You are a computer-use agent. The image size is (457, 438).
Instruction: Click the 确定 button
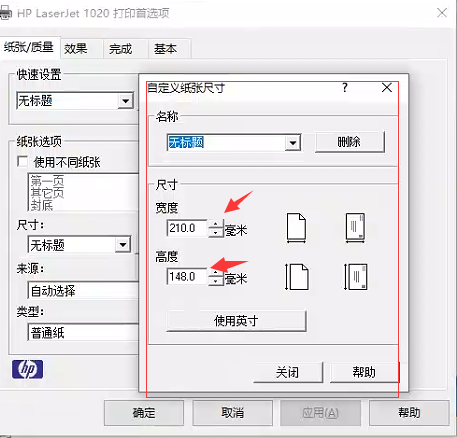[144, 413]
